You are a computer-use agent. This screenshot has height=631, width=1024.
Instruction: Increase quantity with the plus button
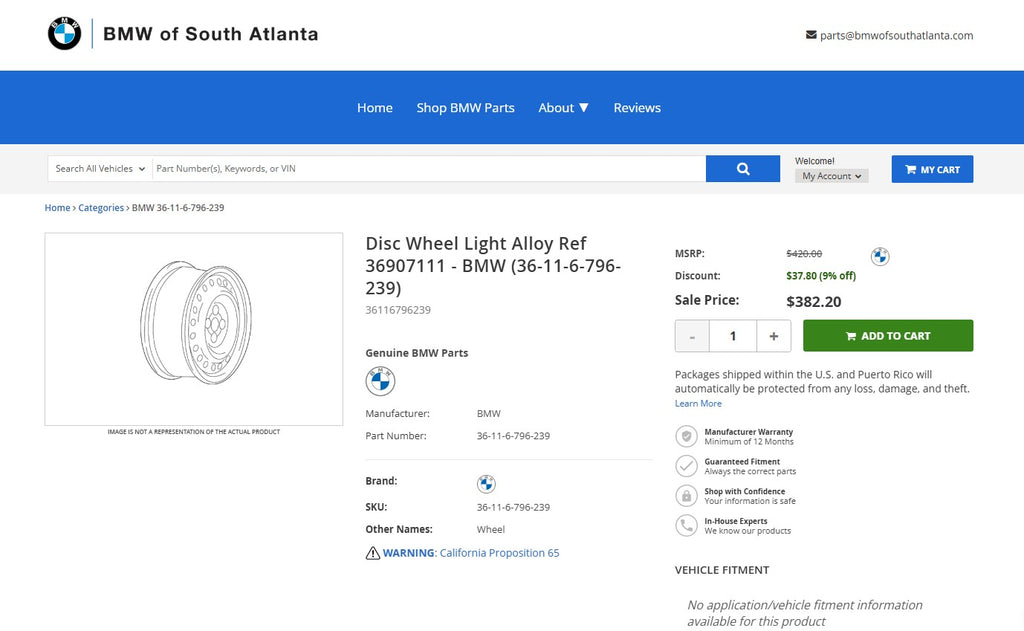click(773, 336)
